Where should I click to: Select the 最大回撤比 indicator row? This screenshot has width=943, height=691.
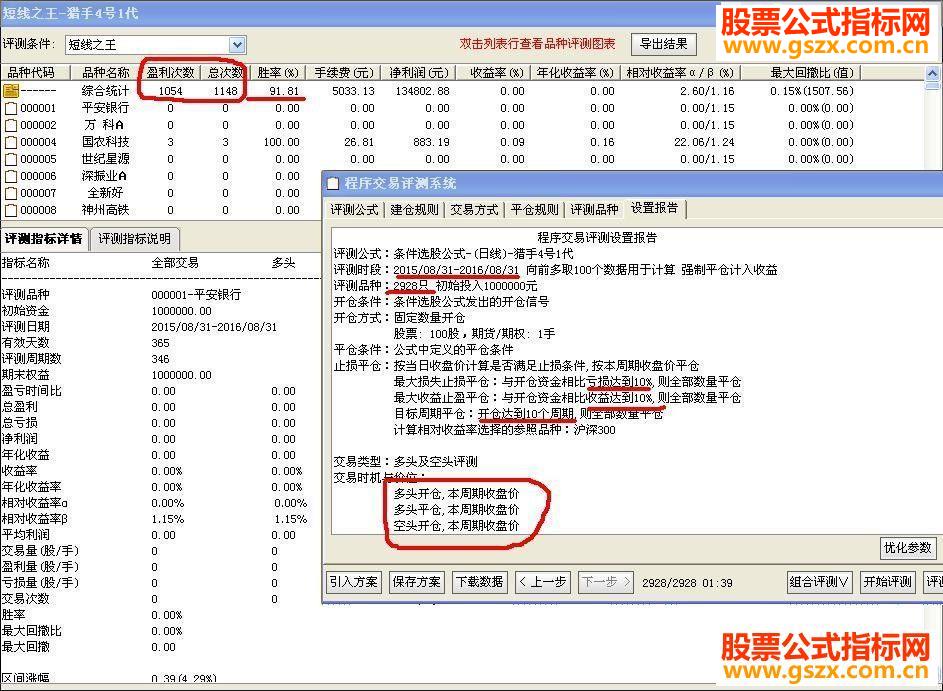coord(161,631)
